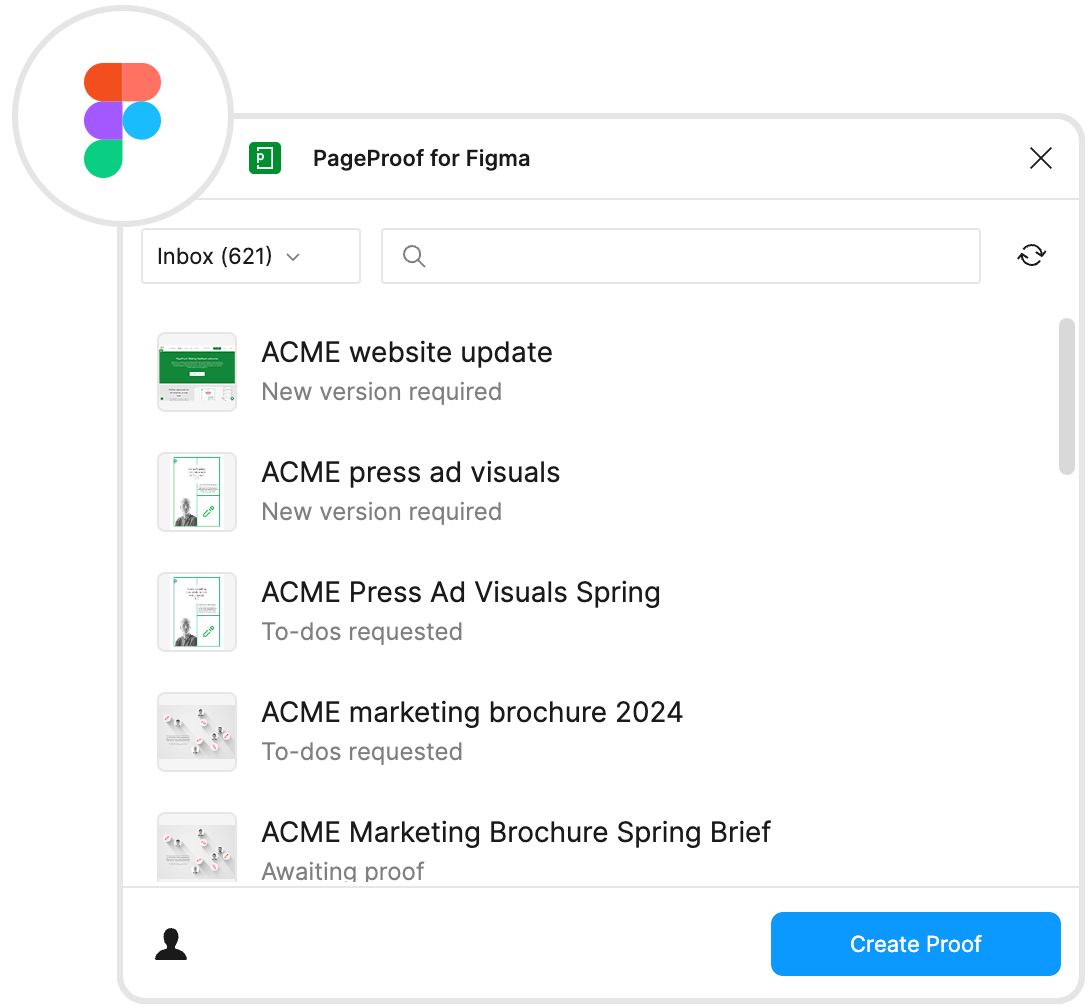Expand the inbox filter chevron

point(294,257)
